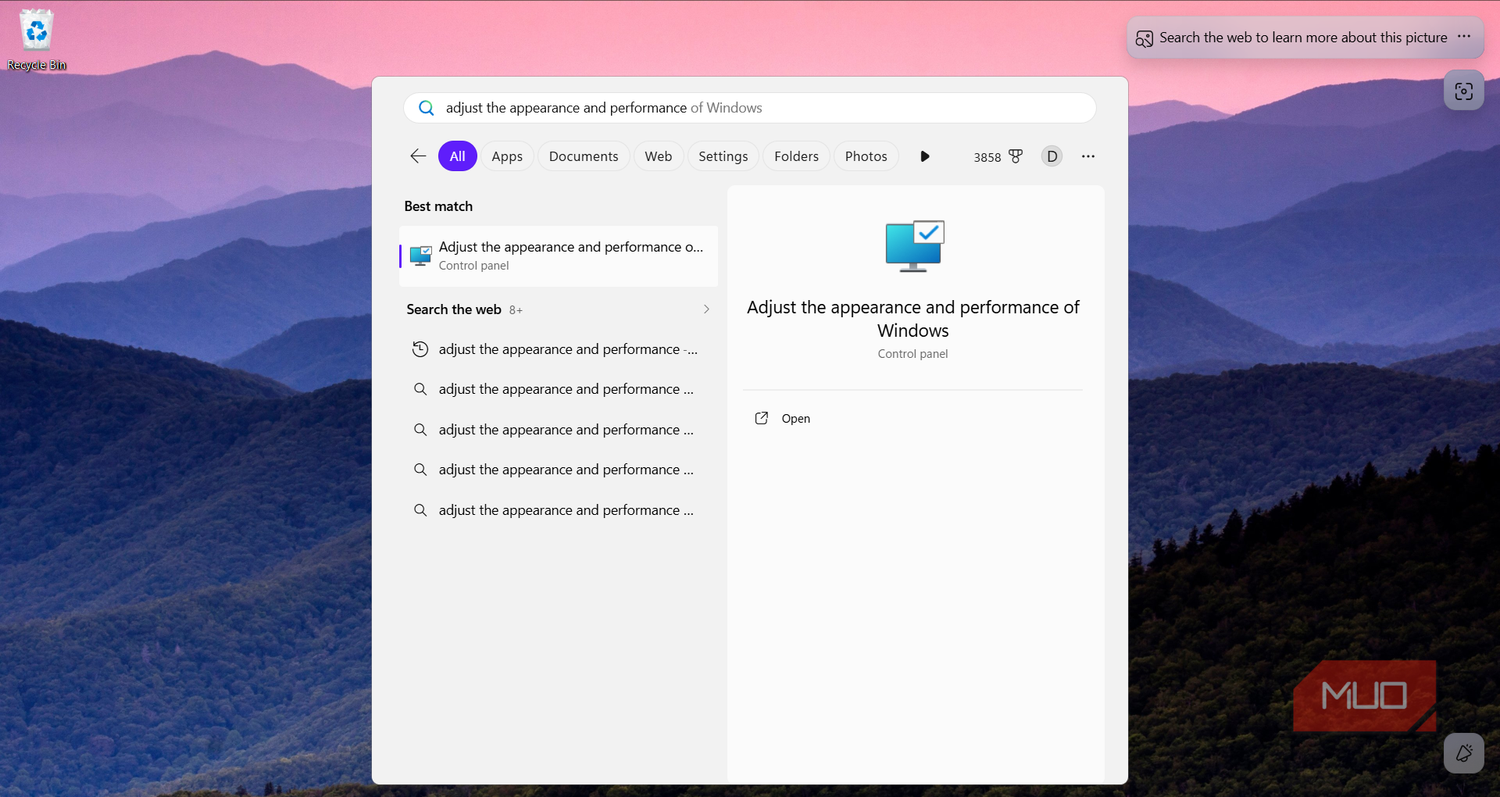Click the visual search capture icon on desktop

point(1464,91)
